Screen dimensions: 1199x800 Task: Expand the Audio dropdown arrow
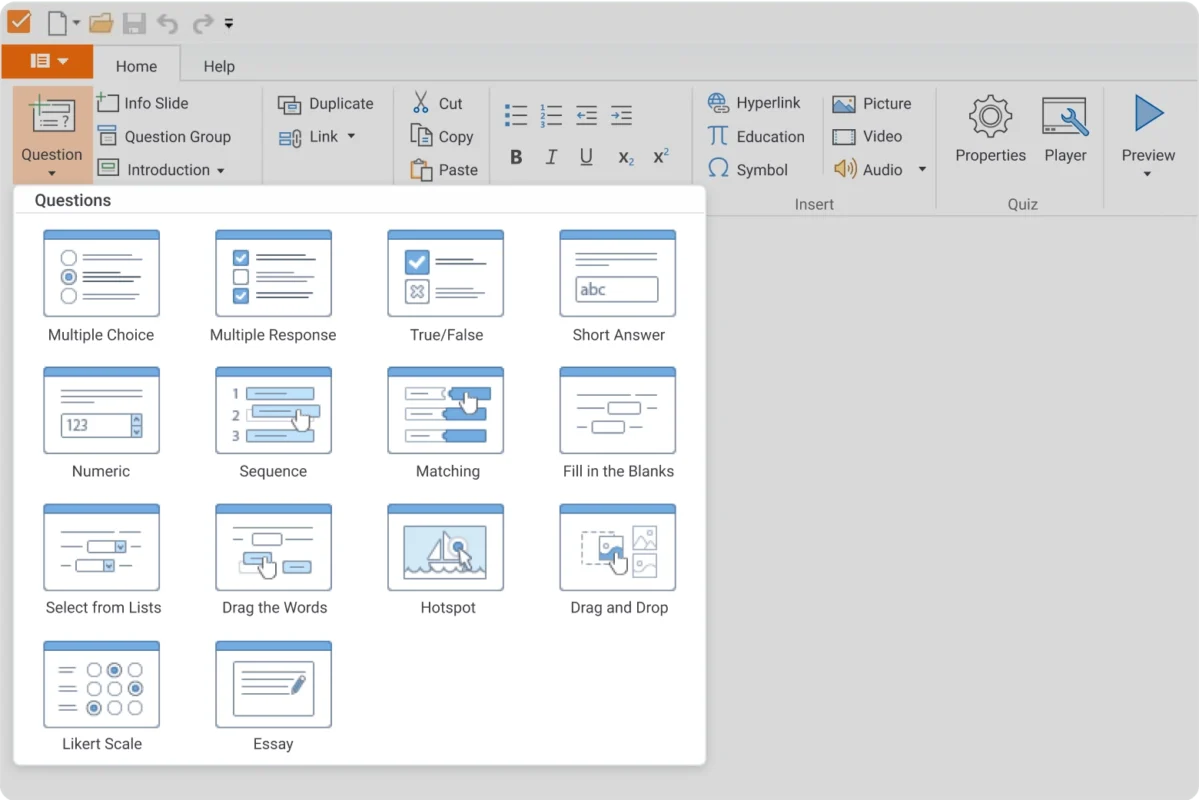[x=922, y=169]
